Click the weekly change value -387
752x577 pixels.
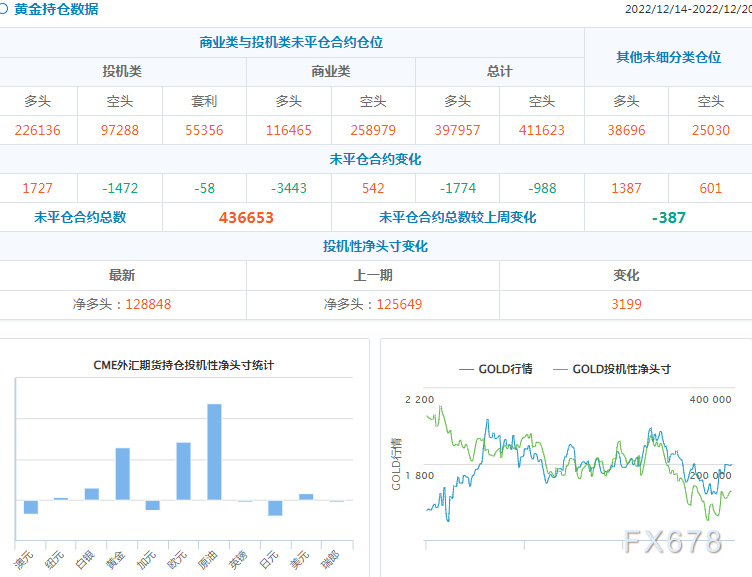tap(668, 217)
